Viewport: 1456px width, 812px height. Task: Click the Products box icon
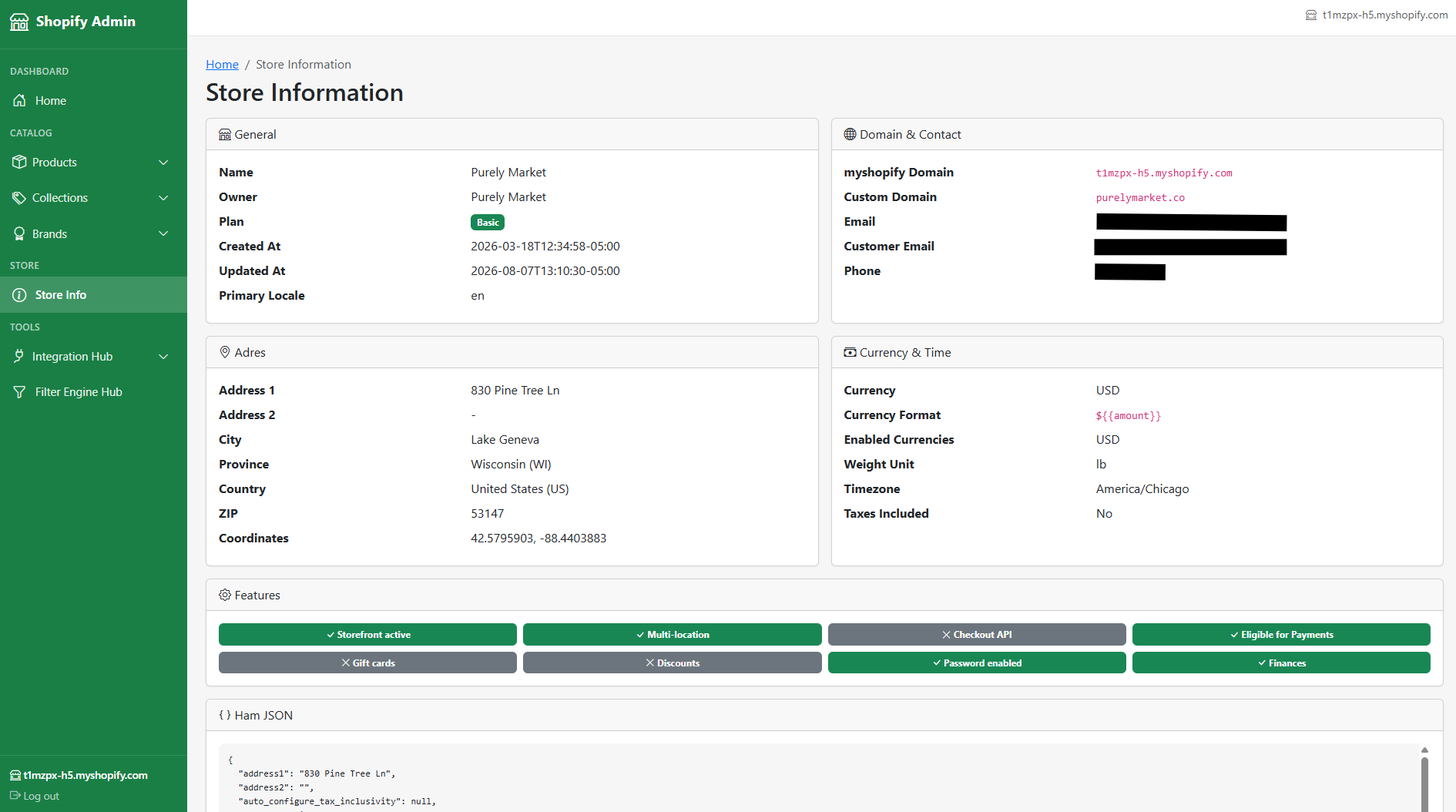19,163
